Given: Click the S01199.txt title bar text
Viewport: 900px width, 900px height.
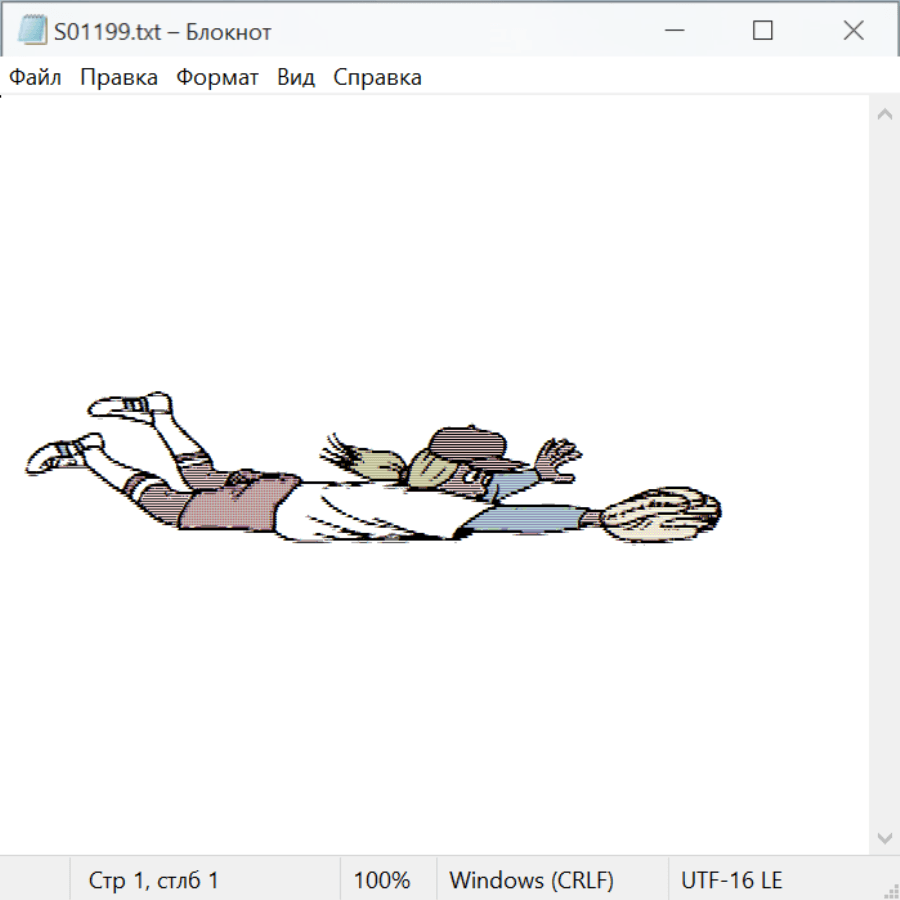Looking at the screenshot, I should (162, 32).
